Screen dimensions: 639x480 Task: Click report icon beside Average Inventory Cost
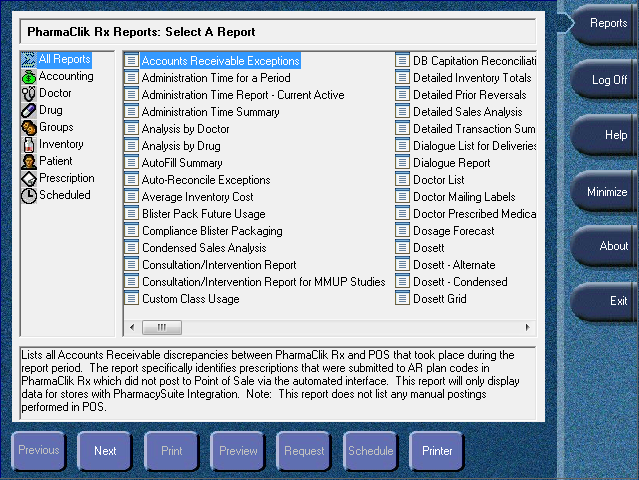(131, 197)
